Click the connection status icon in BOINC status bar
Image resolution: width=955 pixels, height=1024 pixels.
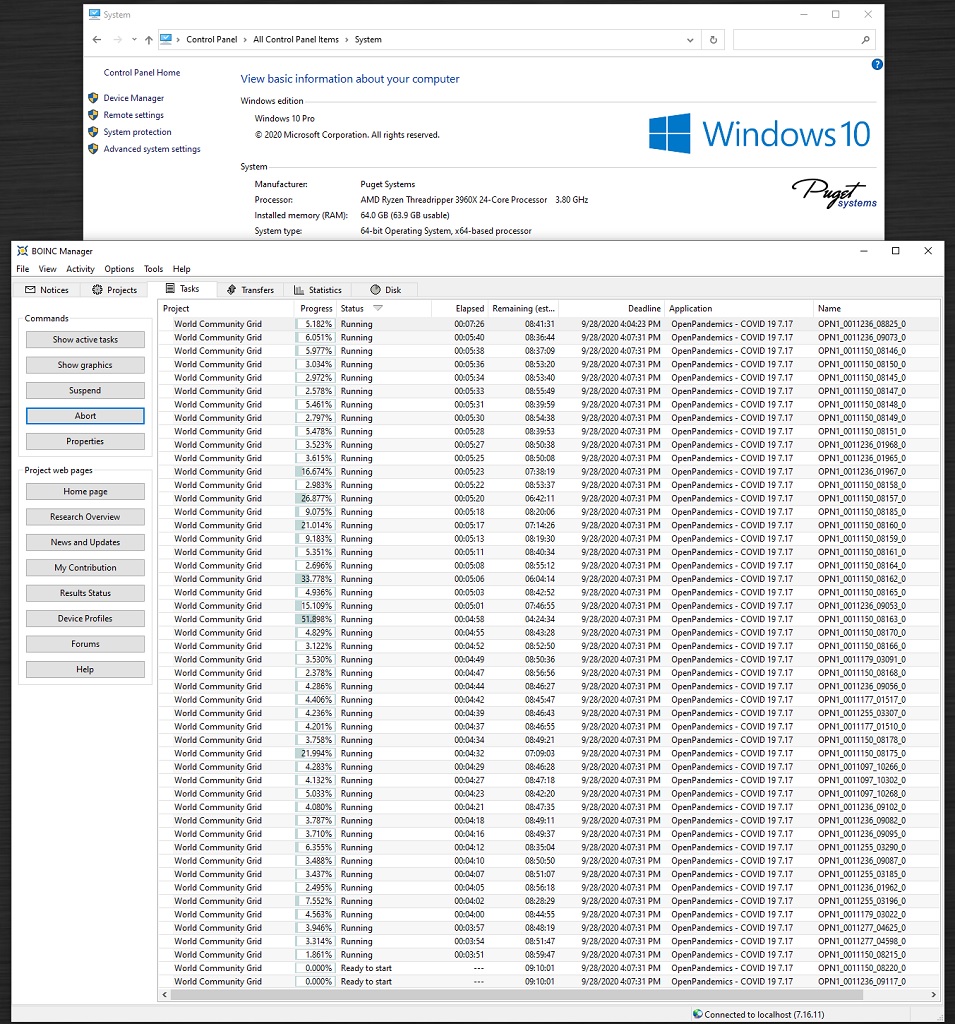tap(698, 1014)
